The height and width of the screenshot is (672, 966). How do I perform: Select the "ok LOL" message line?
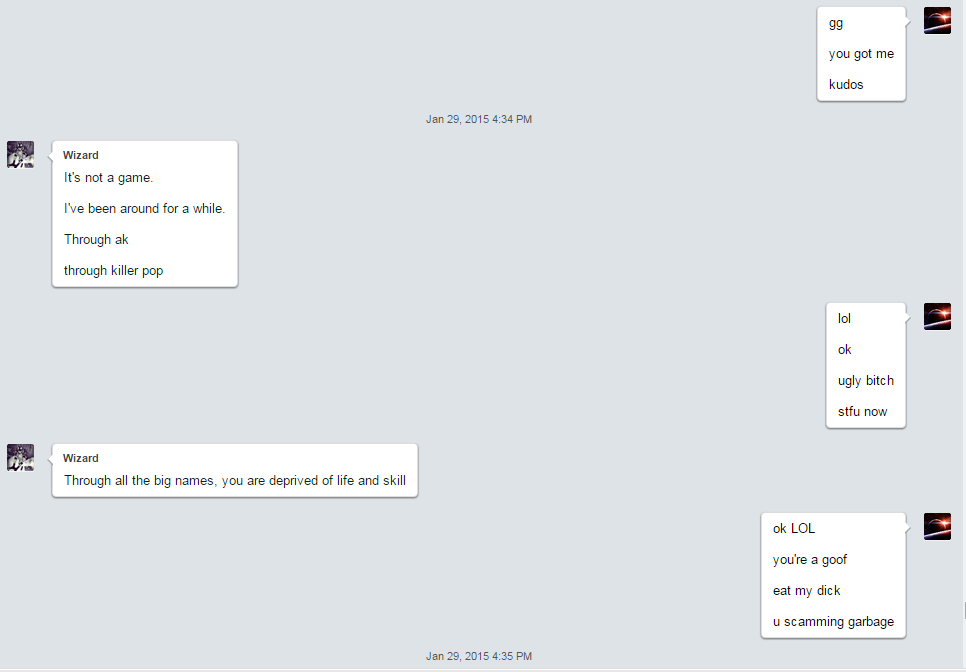click(x=794, y=528)
